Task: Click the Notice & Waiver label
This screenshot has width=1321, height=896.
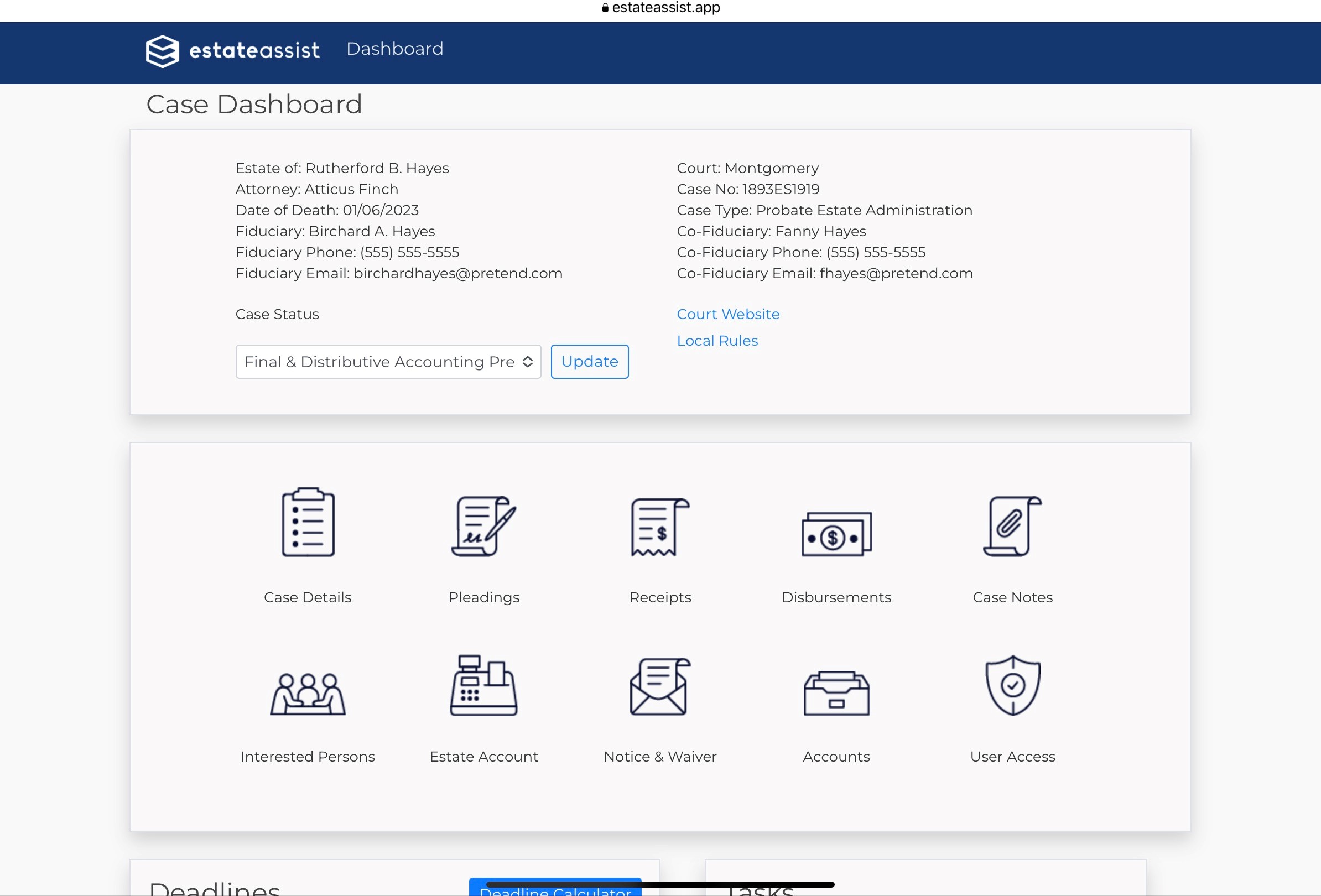Action: 660,757
